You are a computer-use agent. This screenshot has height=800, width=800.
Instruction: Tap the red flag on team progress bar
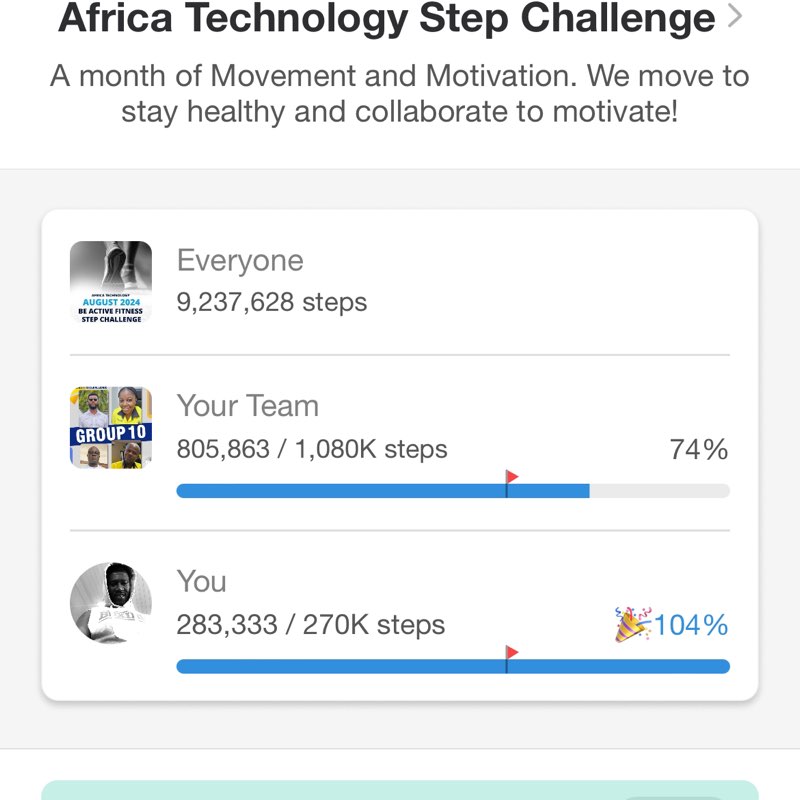coord(511,478)
